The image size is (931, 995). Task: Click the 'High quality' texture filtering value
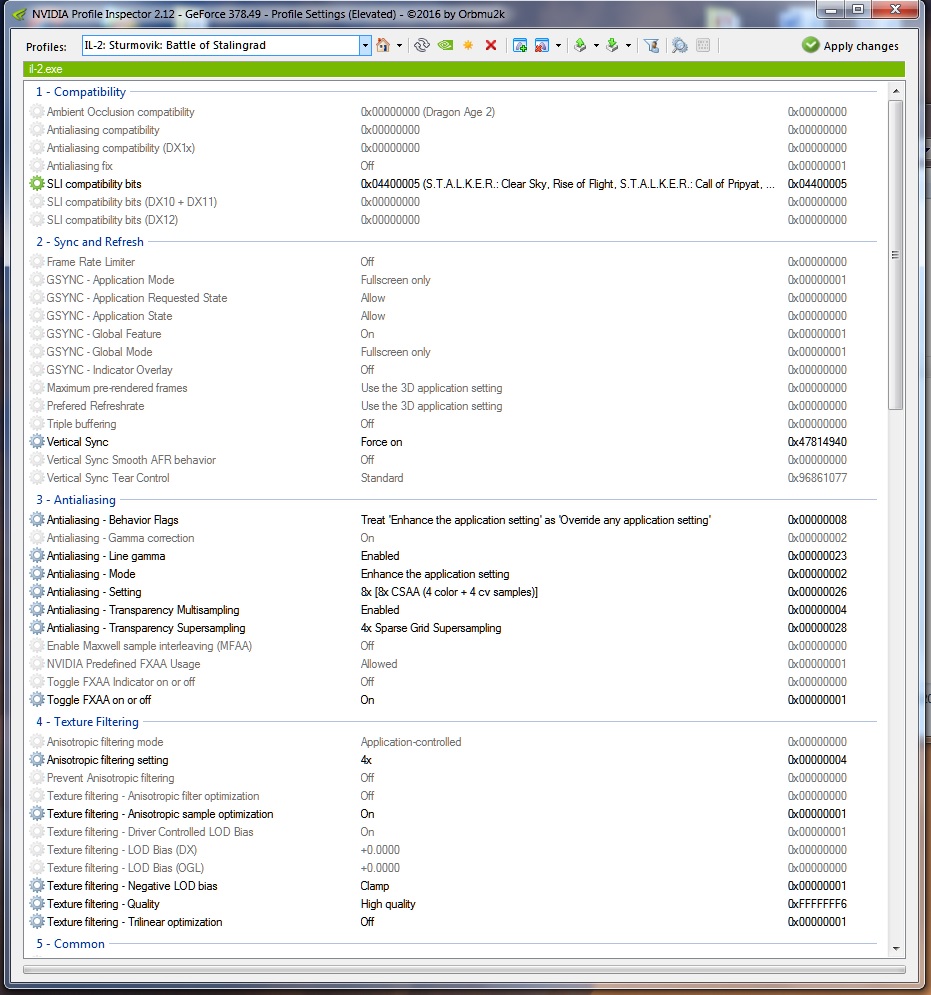(x=388, y=904)
